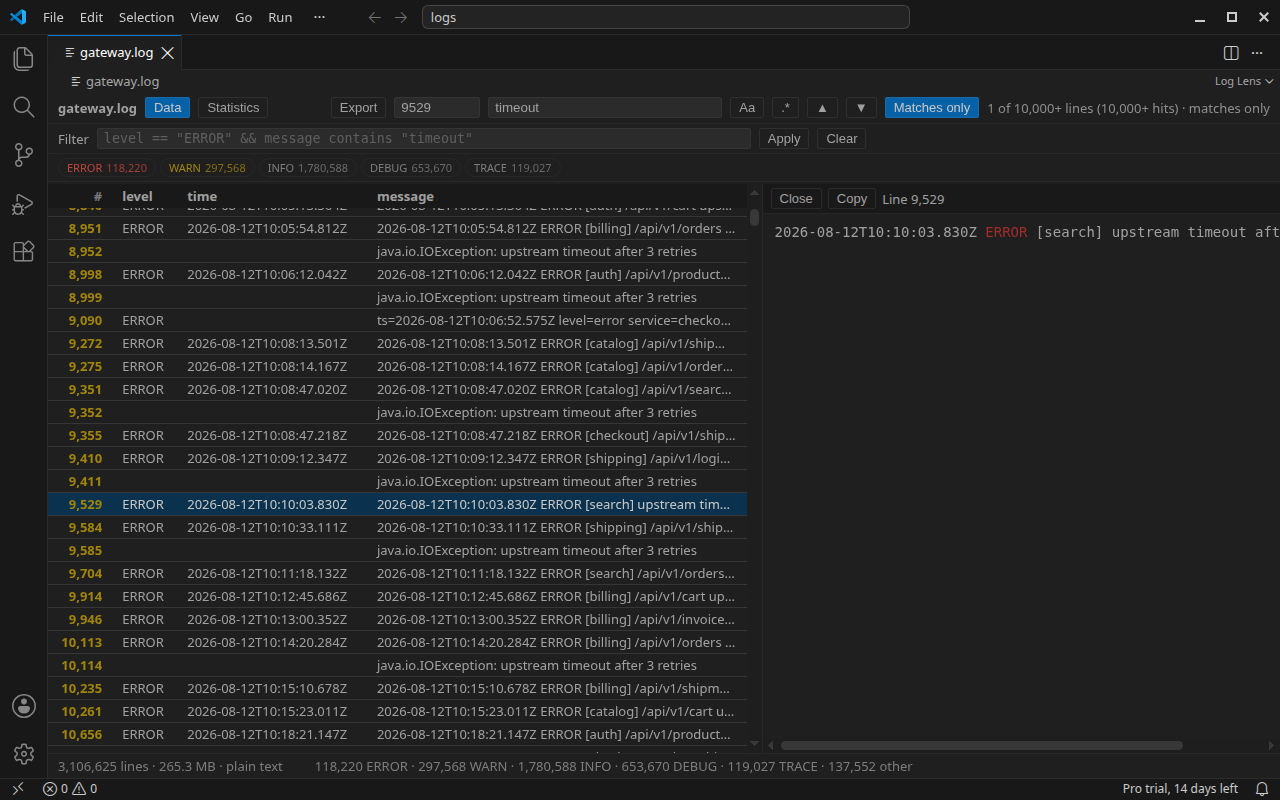Screen dimensions: 1280x800
Task: Copy the line 9,529 details
Action: point(852,199)
